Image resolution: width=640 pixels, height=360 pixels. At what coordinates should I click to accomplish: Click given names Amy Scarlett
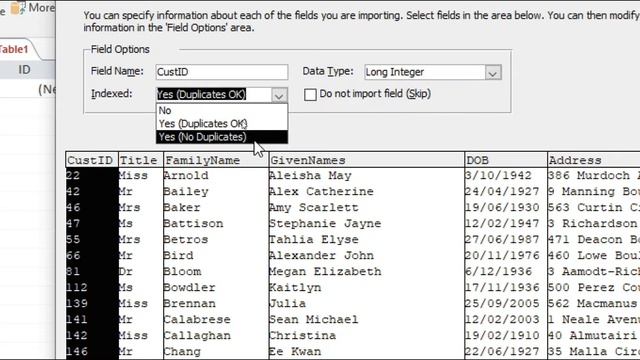click(x=314, y=207)
